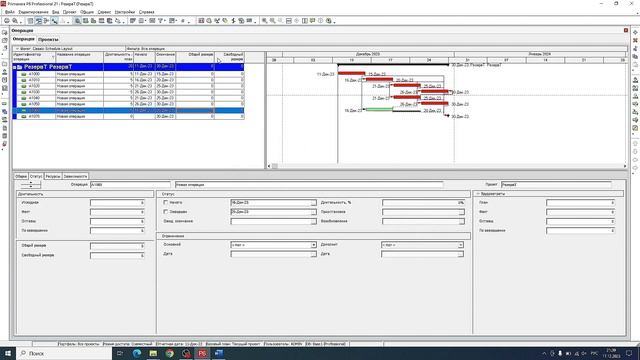Open the Сервис menu
The image size is (640, 360).
(104, 12)
